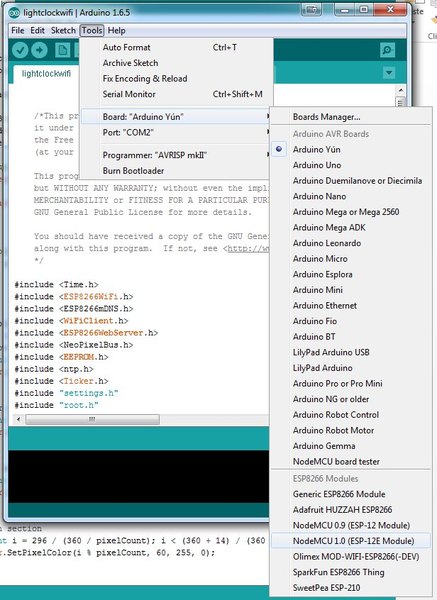Open the Edit menu
Screen dimensions: 437x600
point(38,31)
